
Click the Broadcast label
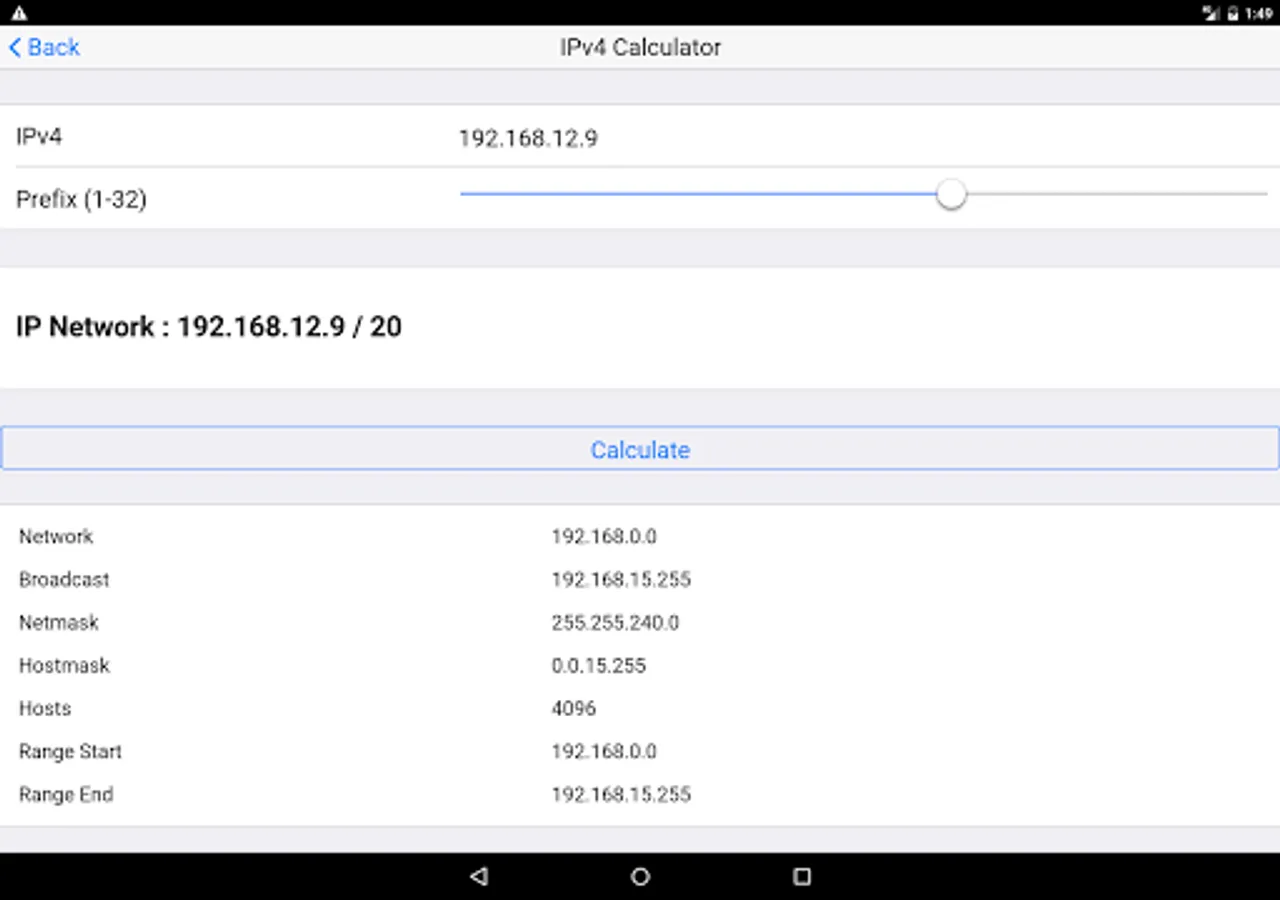coord(64,579)
